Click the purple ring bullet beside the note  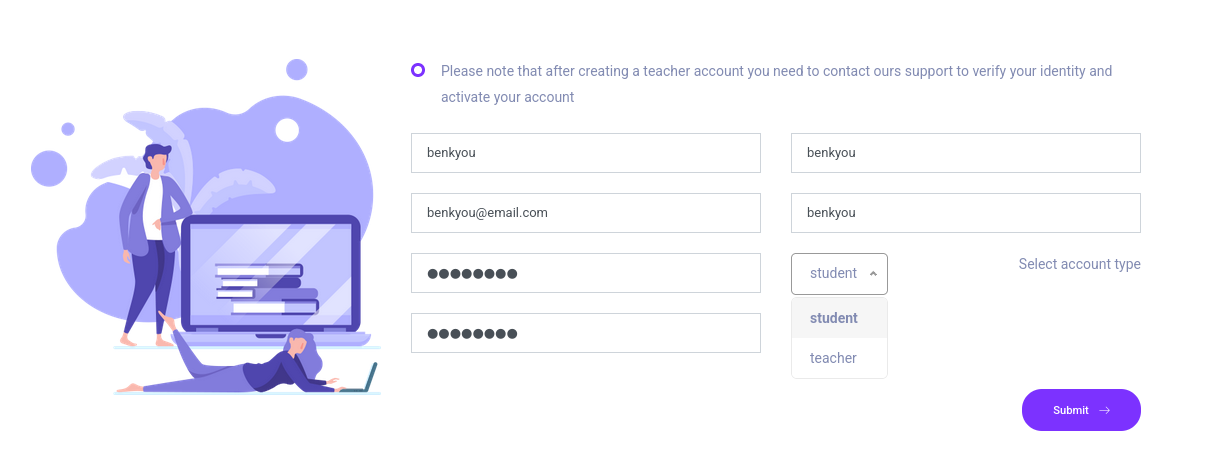click(418, 70)
